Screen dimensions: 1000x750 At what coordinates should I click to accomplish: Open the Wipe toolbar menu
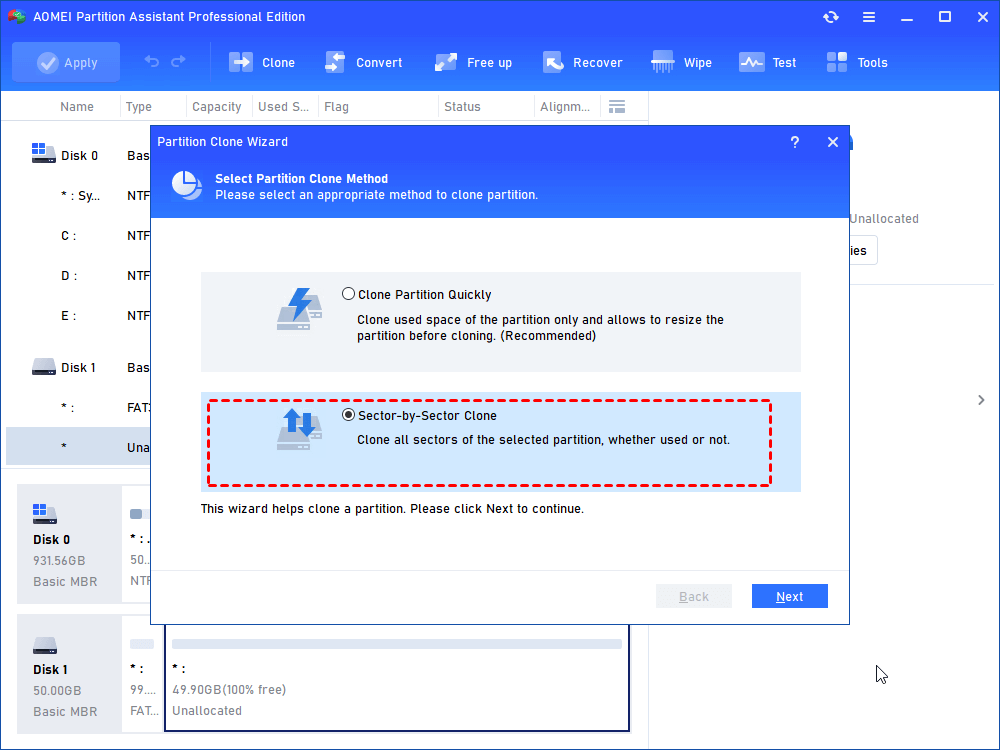(681, 62)
